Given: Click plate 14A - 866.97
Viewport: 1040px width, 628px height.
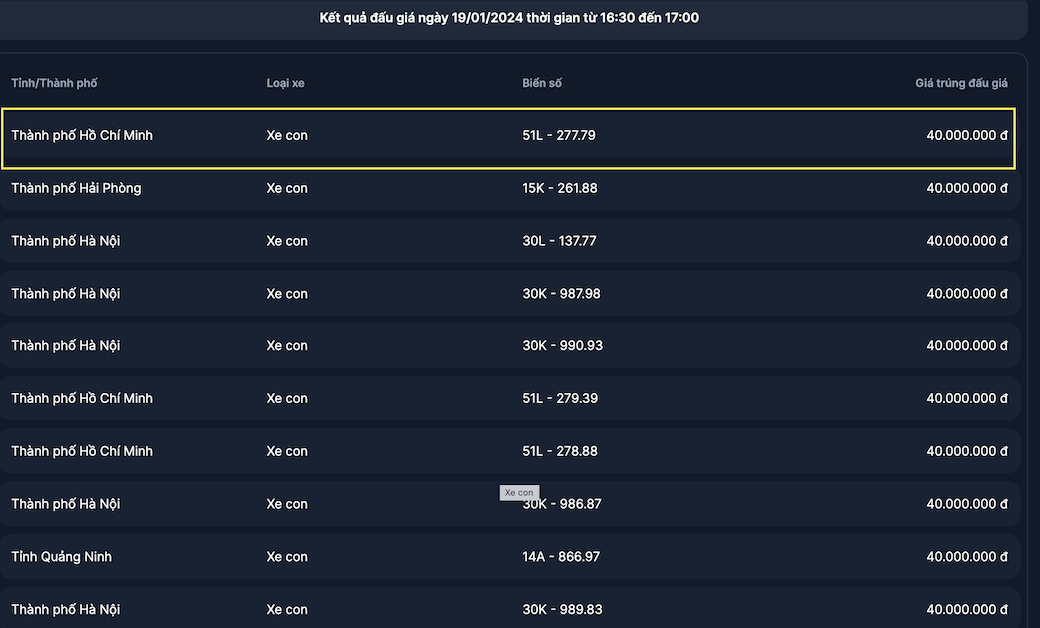Looking at the screenshot, I should tap(561, 556).
